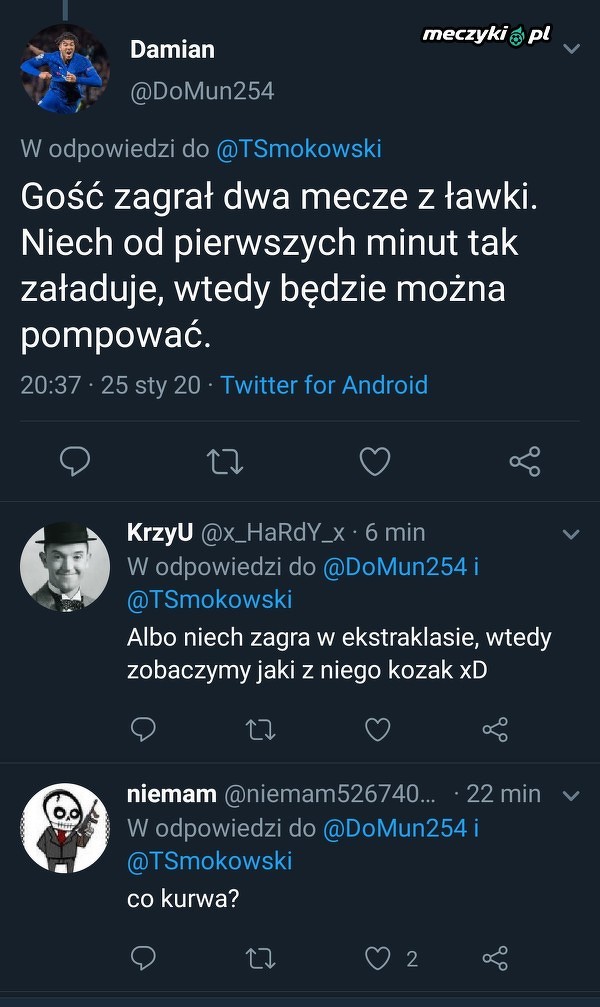The image size is (600, 1007).
Task: Like Damian's main tweet
Action: point(375,461)
